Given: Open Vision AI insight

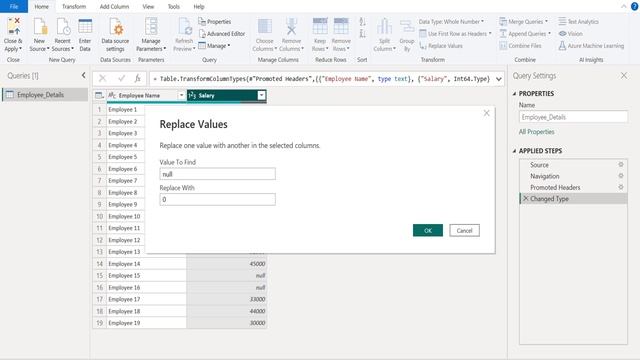Looking at the screenshot, I should [x=571, y=34].
